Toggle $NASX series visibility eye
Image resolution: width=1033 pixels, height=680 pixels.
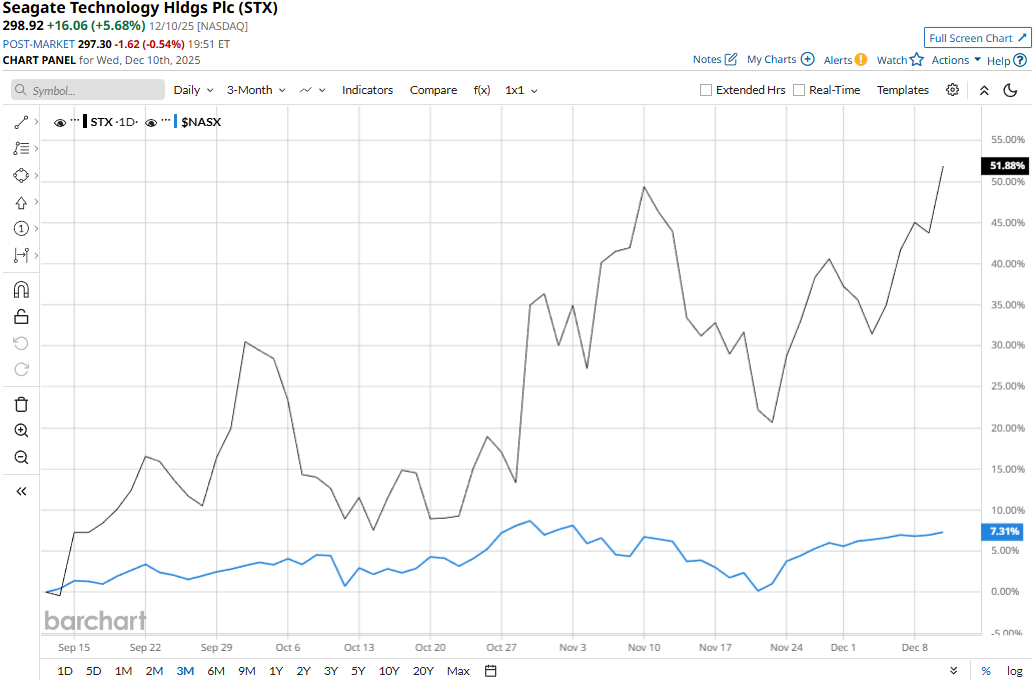151,123
